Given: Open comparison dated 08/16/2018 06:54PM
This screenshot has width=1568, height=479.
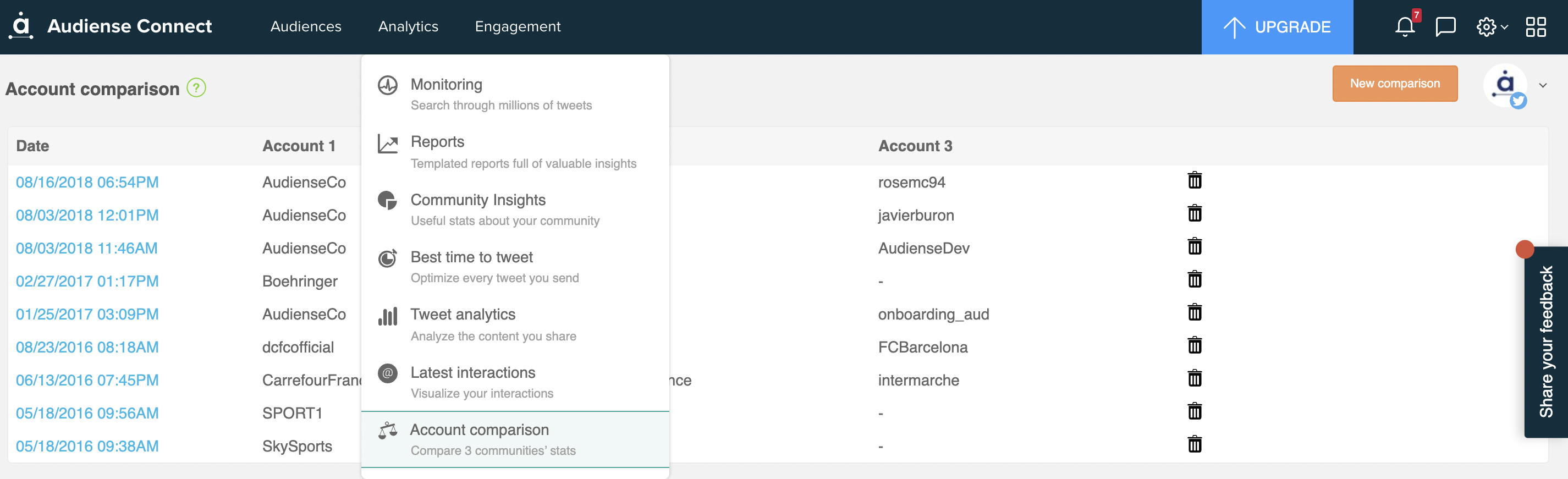Looking at the screenshot, I should coord(87,182).
